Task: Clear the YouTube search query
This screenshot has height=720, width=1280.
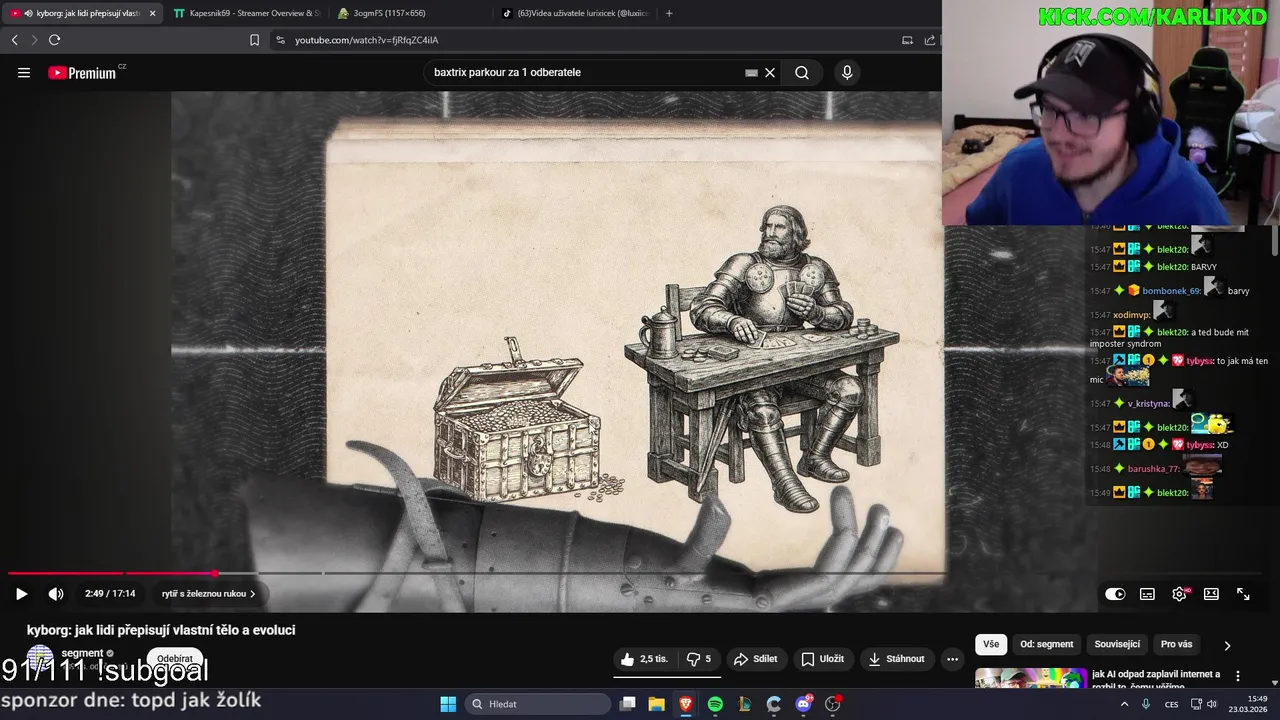Action: click(770, 73)
